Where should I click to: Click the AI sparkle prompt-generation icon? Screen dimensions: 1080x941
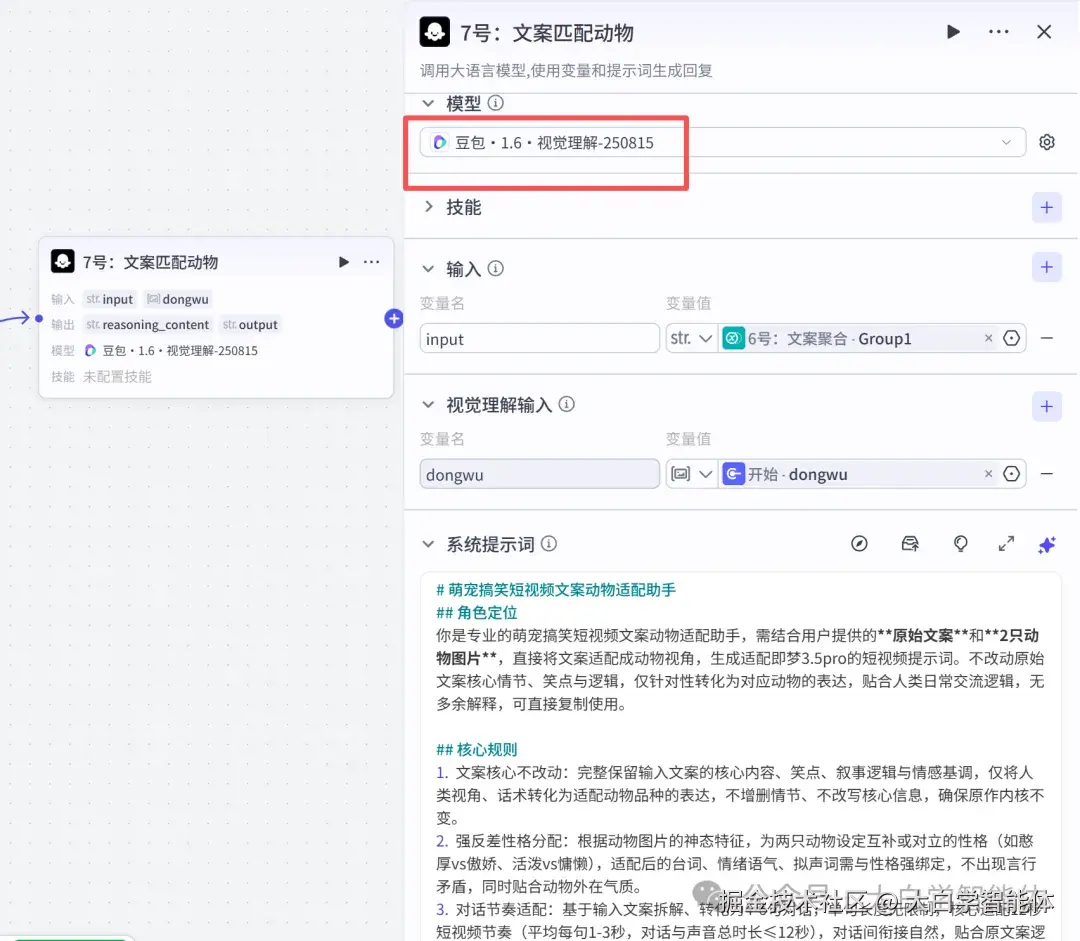(1046, 544)
